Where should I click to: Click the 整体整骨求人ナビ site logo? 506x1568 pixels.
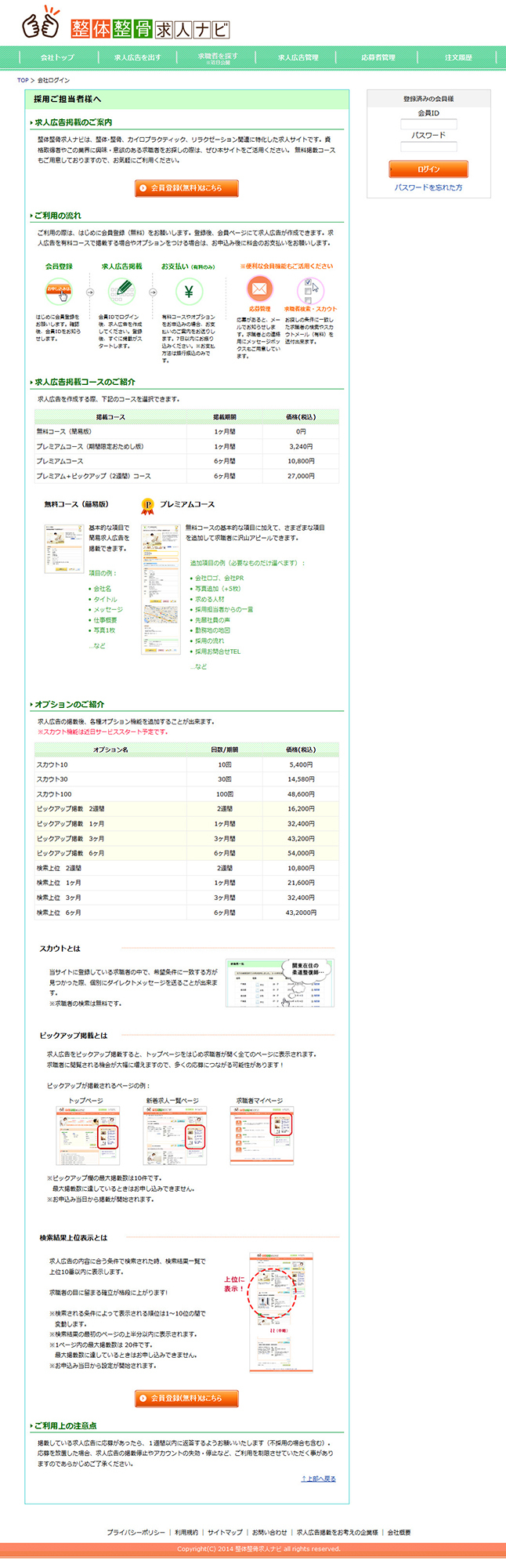pyautogui.click(x=125, y=24)
